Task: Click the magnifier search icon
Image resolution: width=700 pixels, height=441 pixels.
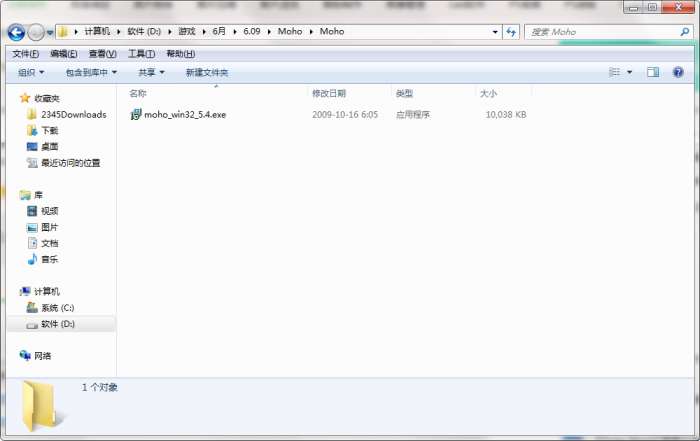Action: point(684,32)
